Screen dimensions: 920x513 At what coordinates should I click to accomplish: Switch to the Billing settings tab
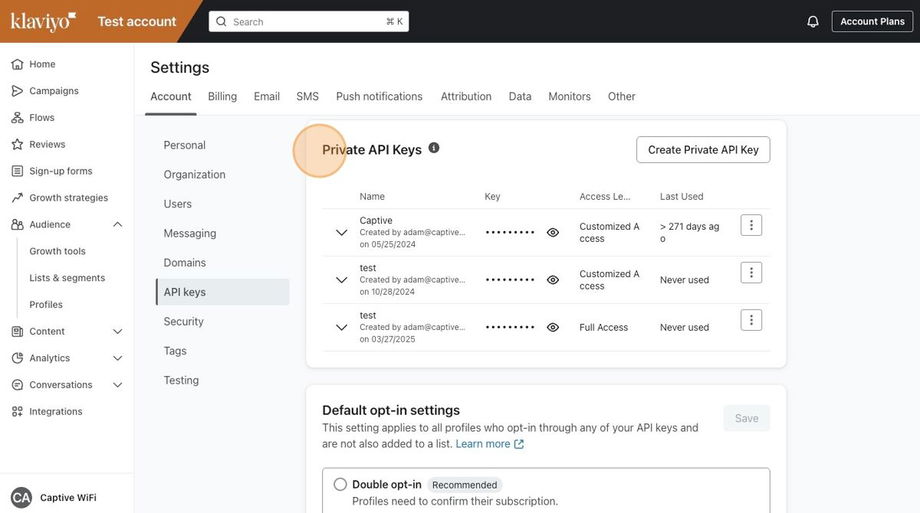pyautogui.click(x=222, y=96)
